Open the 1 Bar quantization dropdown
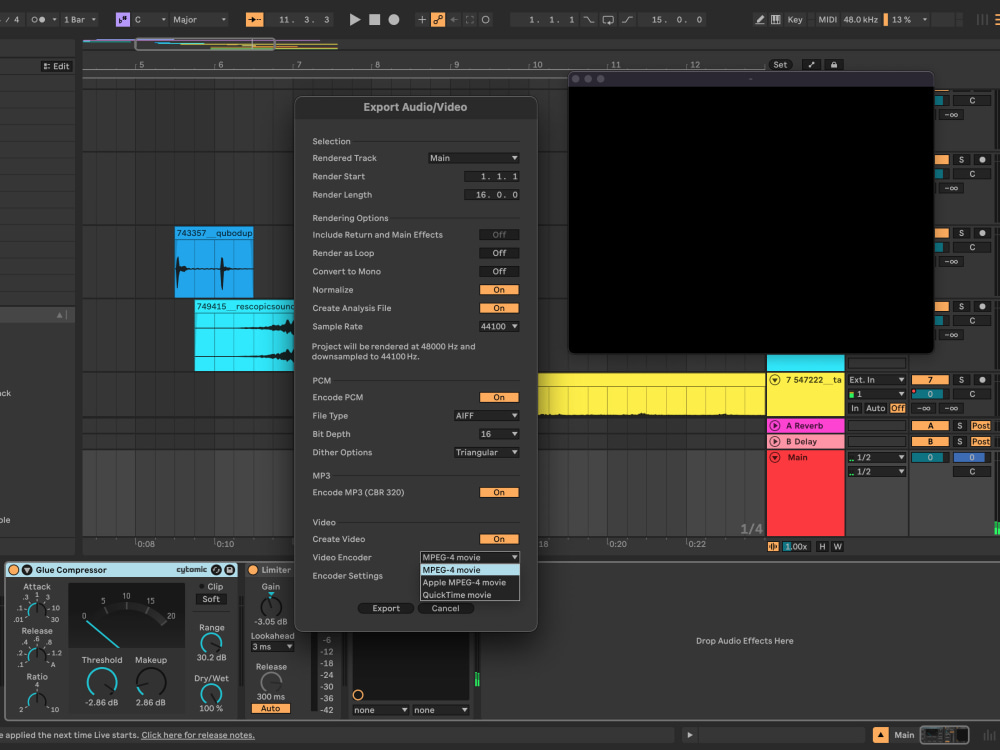1000x750 pixels. click(x=80, y=20)
